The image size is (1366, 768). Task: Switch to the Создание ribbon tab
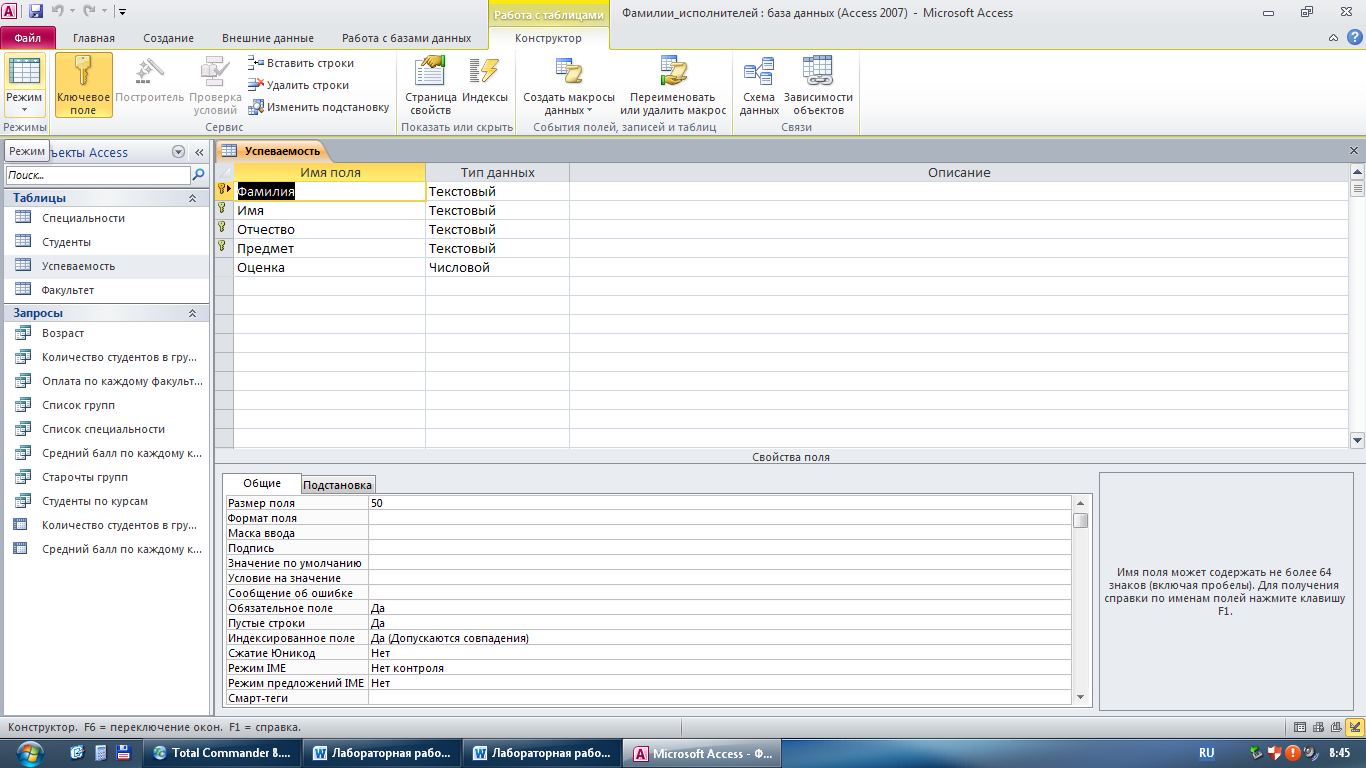tap(168, 38)
